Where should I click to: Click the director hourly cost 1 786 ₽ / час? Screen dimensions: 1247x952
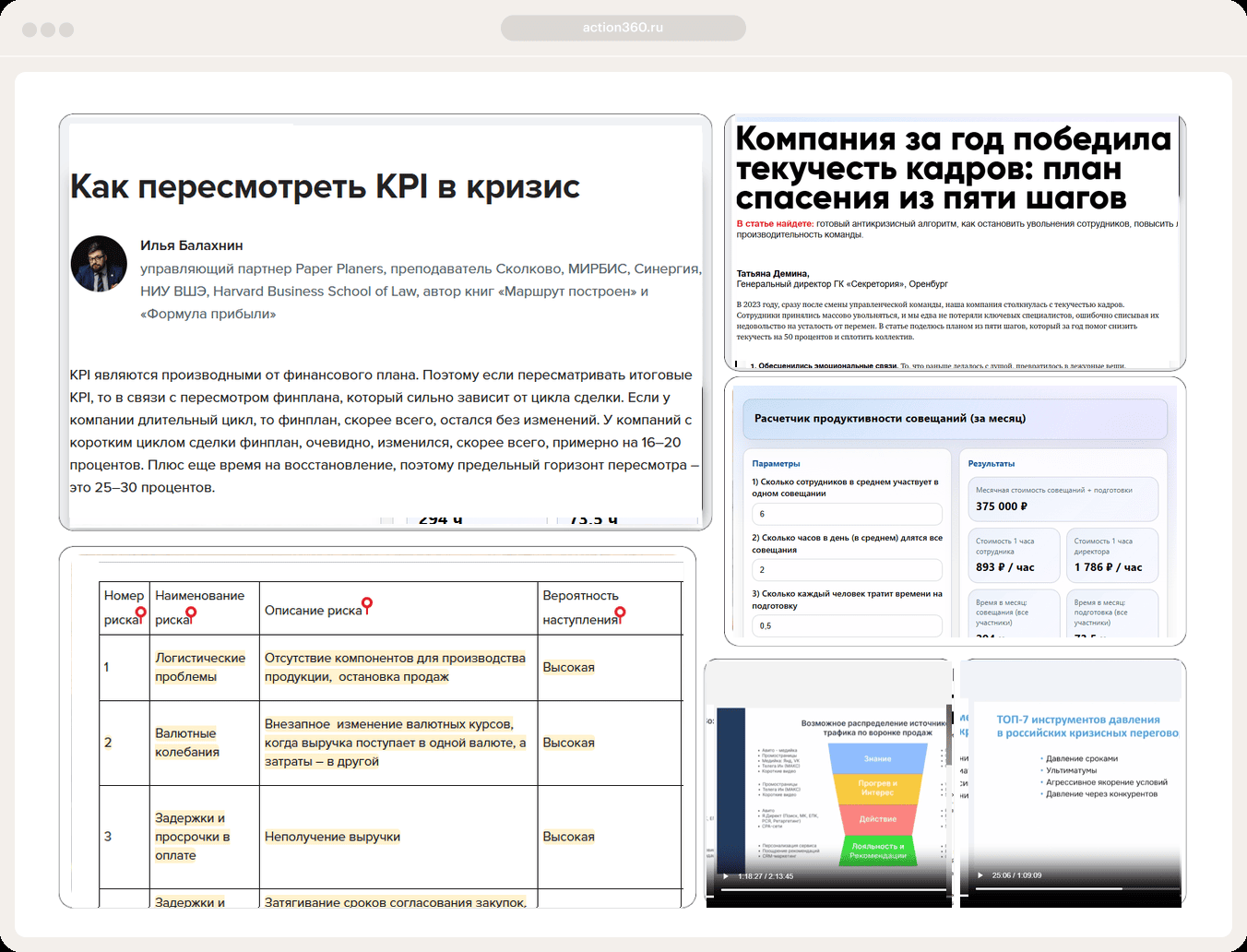coord(1108,567)
